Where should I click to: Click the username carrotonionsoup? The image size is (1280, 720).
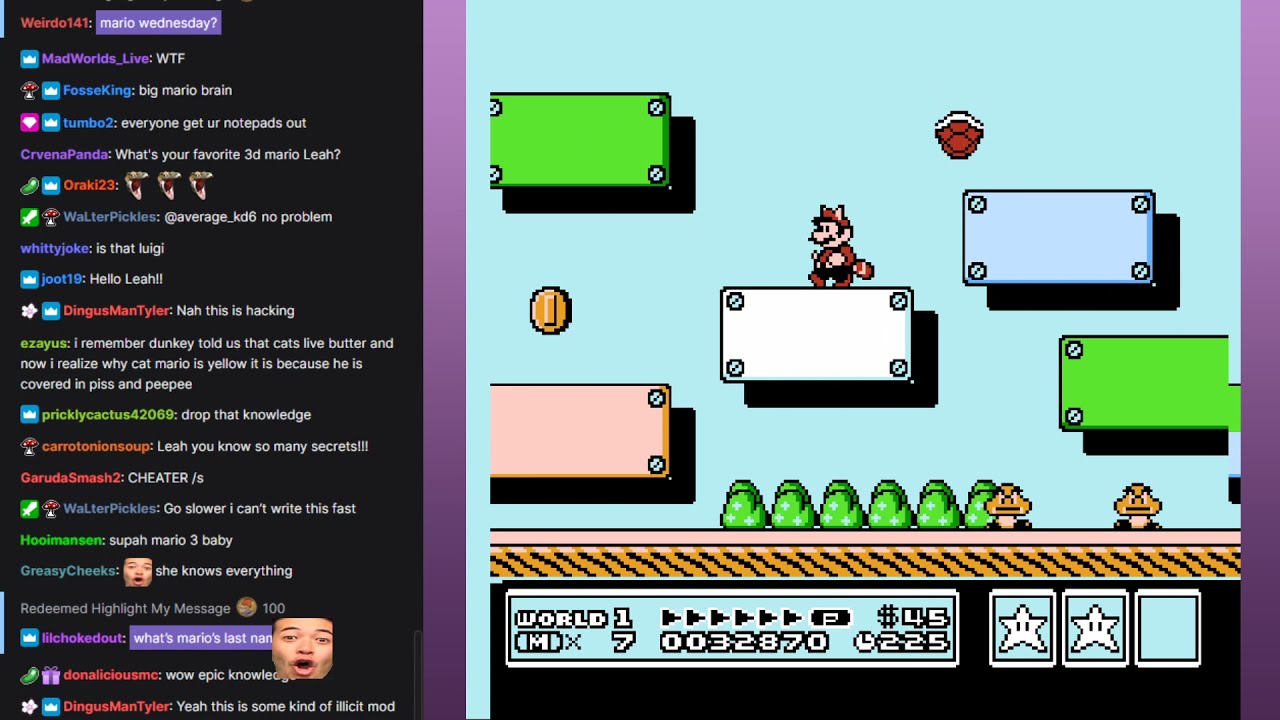click(x=96, y=446)
